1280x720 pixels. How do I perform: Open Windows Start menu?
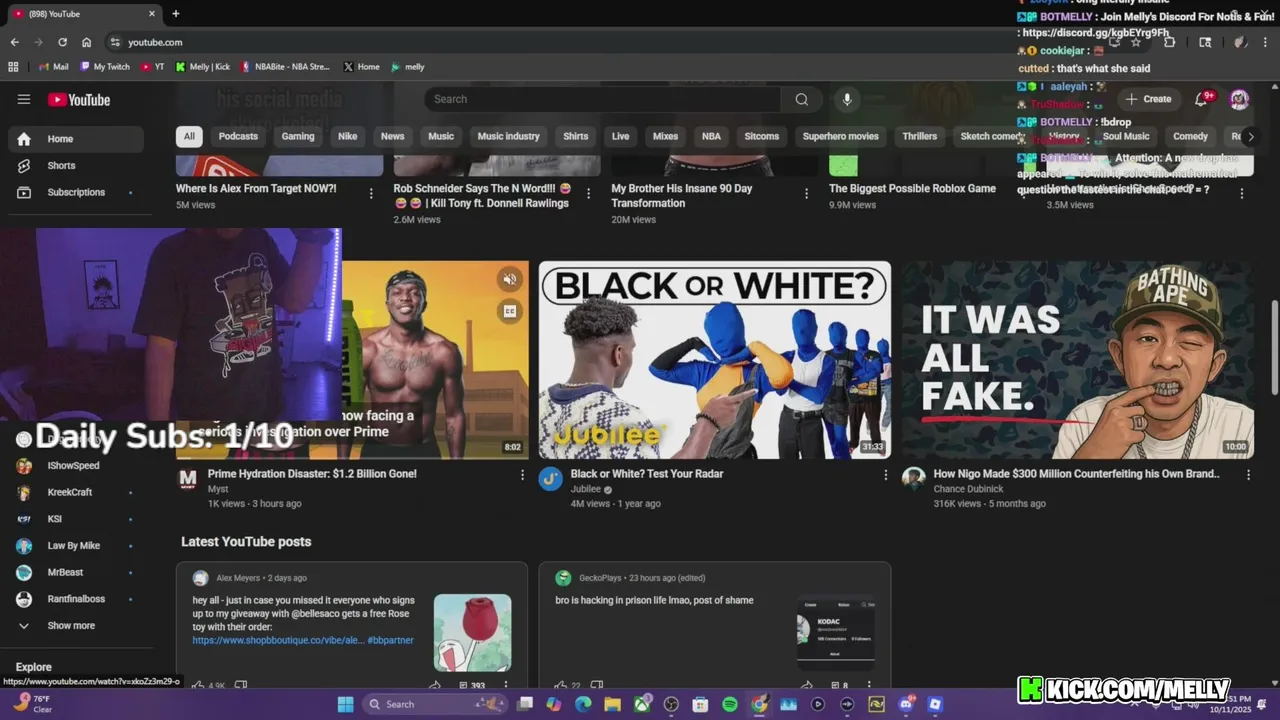[345, 704]
